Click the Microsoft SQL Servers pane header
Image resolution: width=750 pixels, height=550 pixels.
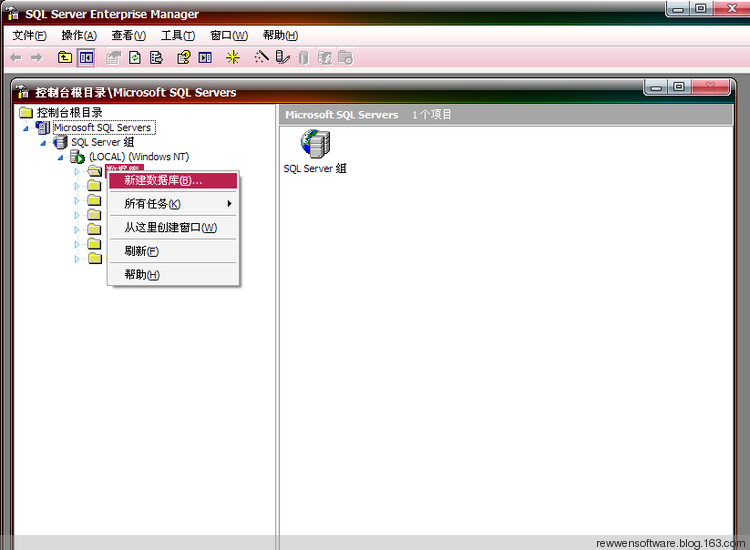(x=506, y=115)
